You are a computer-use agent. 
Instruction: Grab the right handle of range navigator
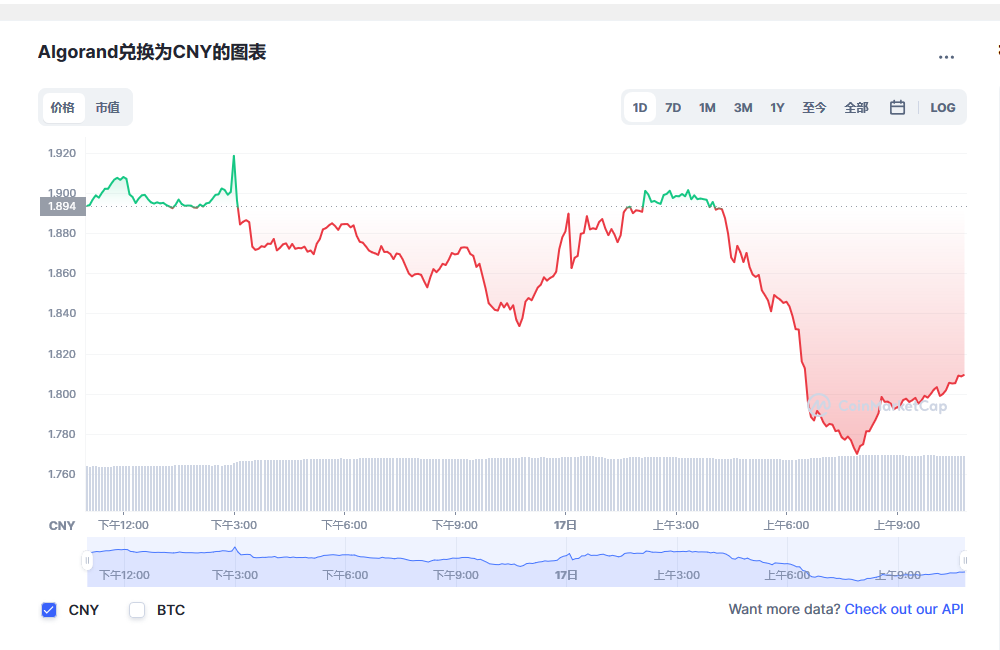[965, 561]
